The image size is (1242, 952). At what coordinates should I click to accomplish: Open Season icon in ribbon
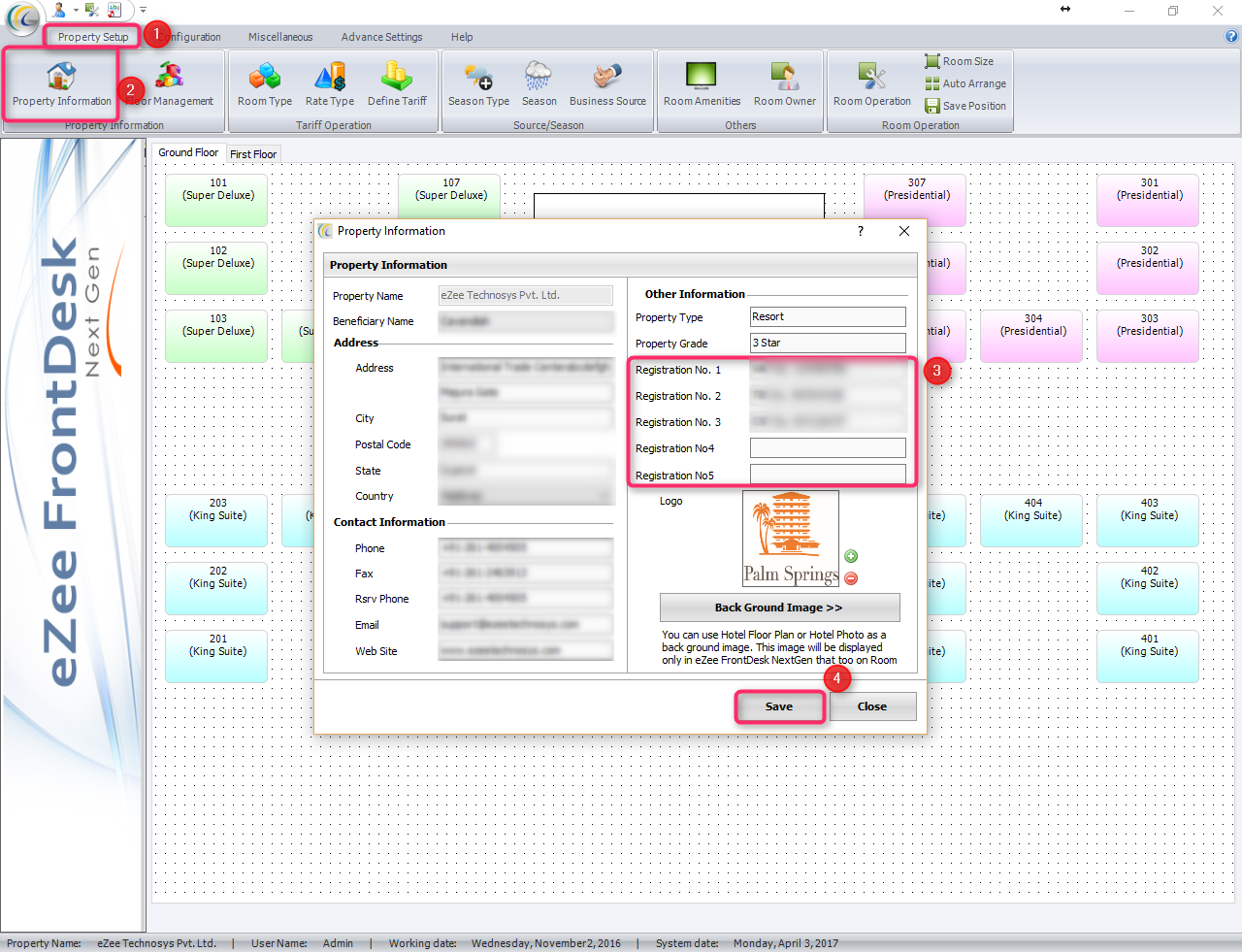point(539,83)
